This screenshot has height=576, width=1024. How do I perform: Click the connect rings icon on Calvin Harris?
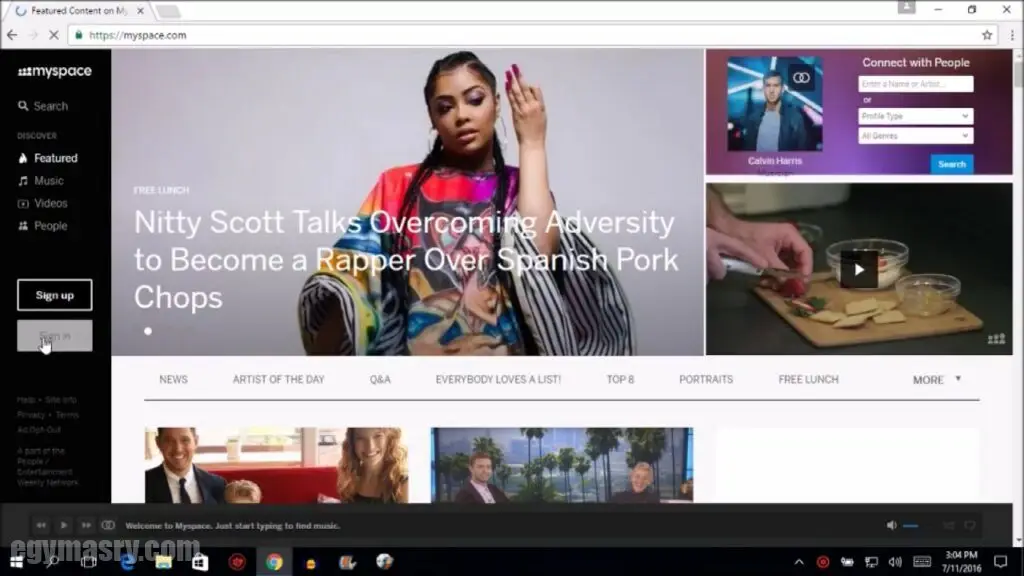[800, 77]
